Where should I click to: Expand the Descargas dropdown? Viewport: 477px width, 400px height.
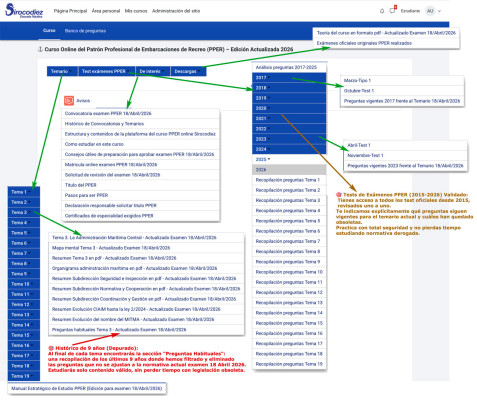(188, 71)
